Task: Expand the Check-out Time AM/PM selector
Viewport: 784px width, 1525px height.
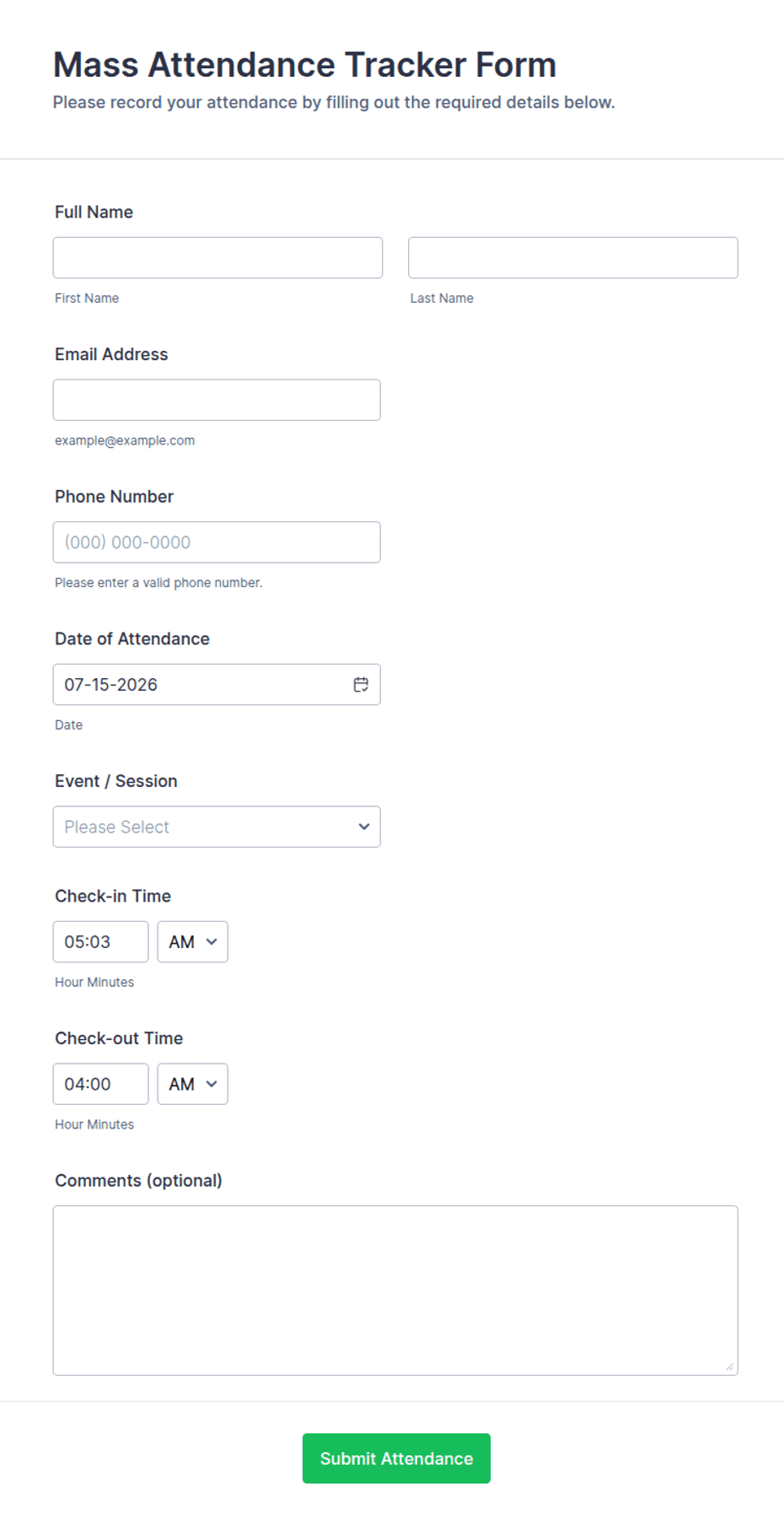Action: (192, 1084)
